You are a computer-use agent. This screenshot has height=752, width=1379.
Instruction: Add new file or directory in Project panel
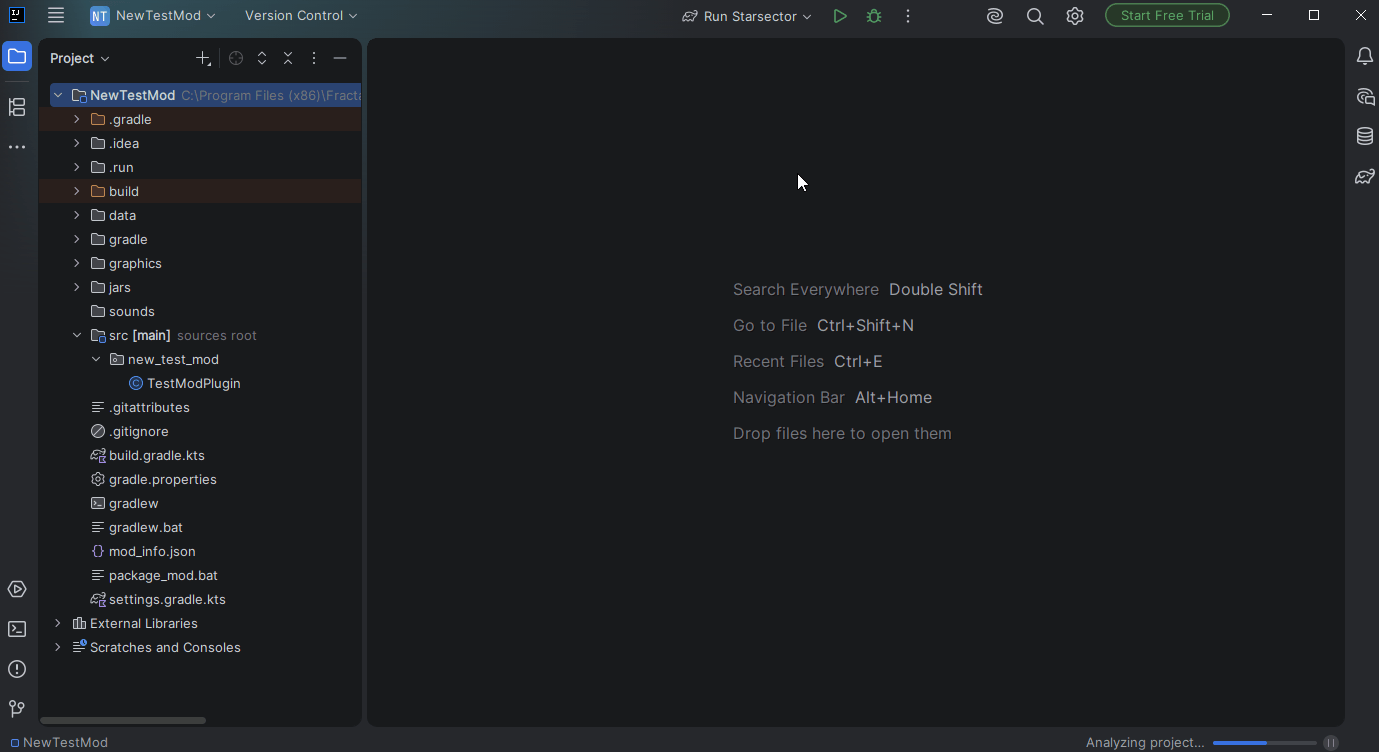click(x=203, y=58)
